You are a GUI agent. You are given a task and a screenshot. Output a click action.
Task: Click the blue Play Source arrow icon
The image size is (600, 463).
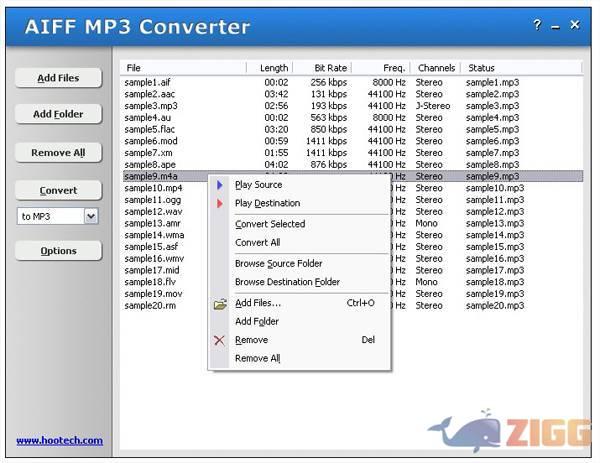[x=220, y=185]
